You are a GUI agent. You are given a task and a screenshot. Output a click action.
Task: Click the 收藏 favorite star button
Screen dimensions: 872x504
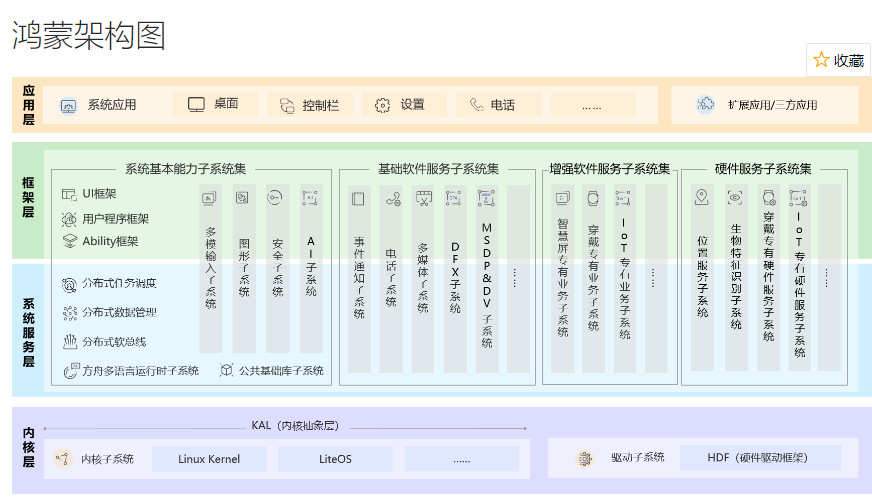(x=838, y=60)
